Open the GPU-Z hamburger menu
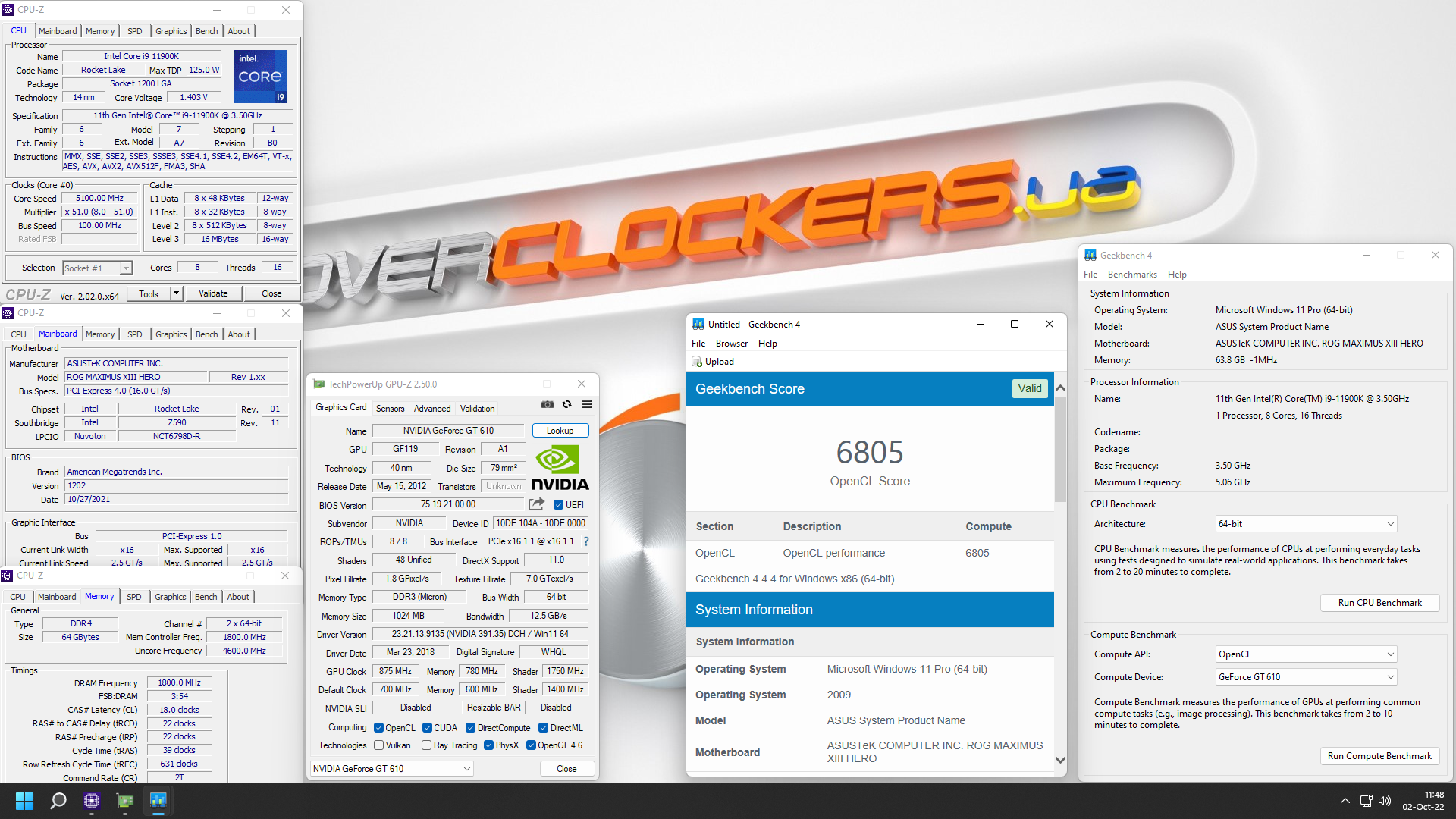The image size is (1456, 819). tap(586, 405)
